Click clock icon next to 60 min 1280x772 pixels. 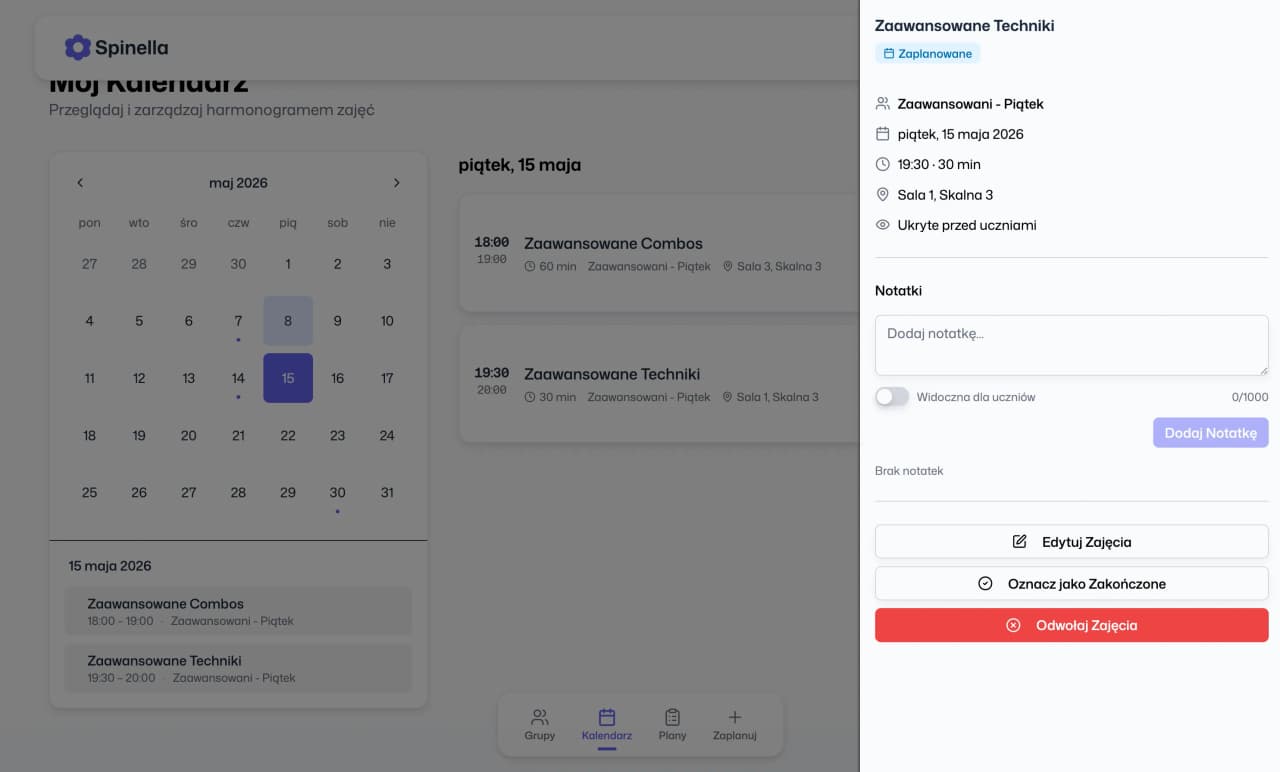point(530,267)
